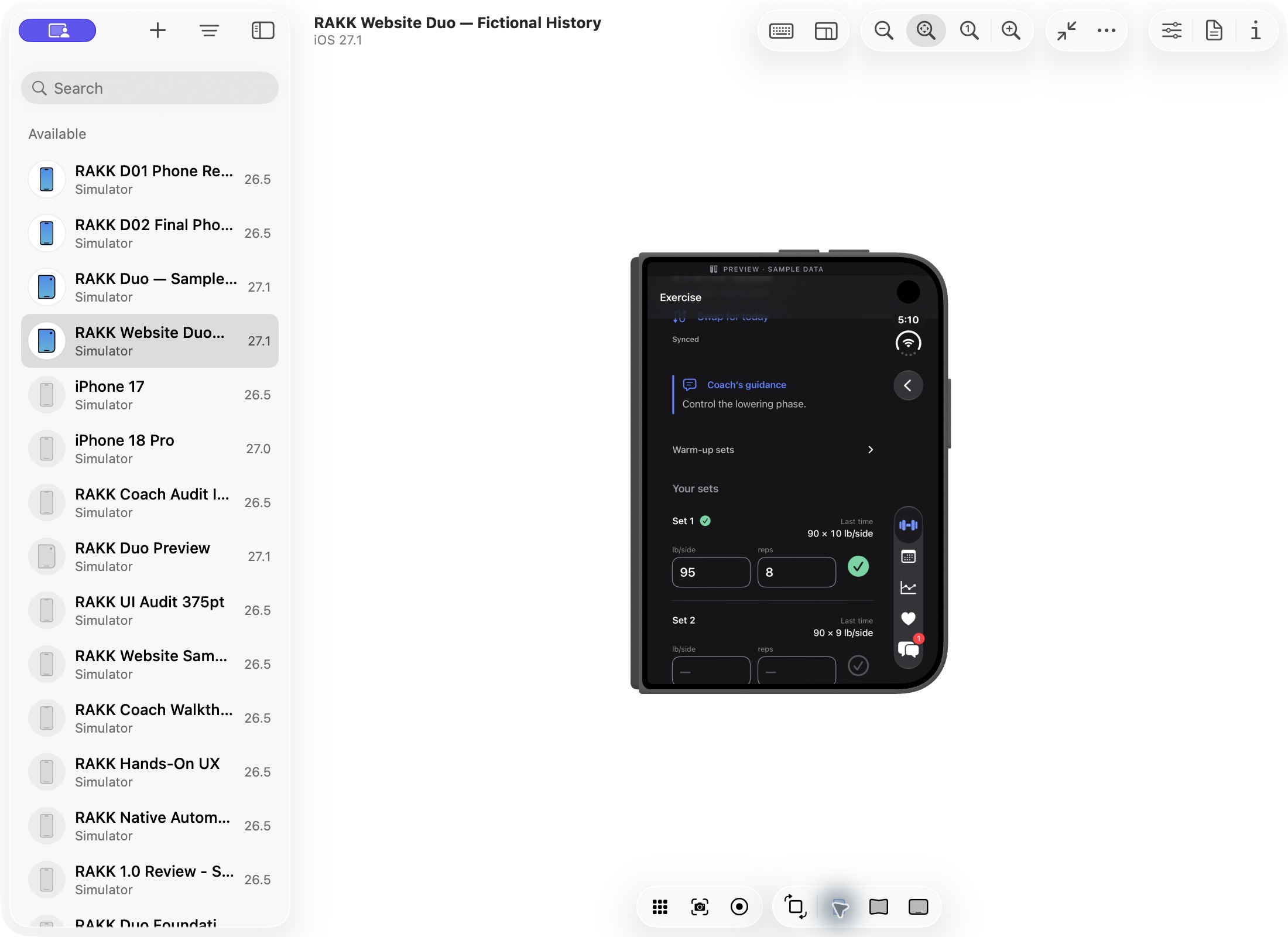Take a screenshot with camera icon
The width and height of the screenshot is (1288, 937).
click(x=700, y=907)
